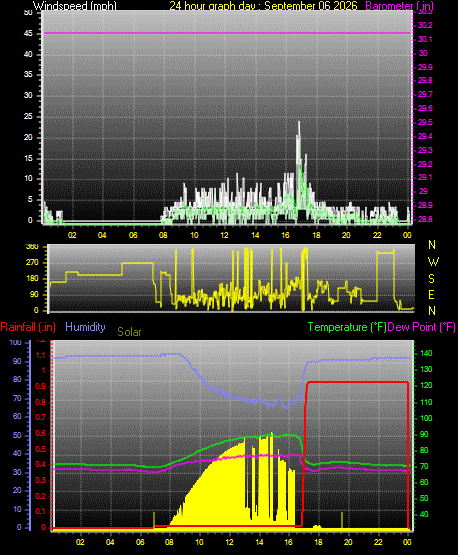The height and width of the screenshot is (555, 458).
Task: Click the 'W' compass direction label
Action: pyautogui.click(x=433, y=262)
